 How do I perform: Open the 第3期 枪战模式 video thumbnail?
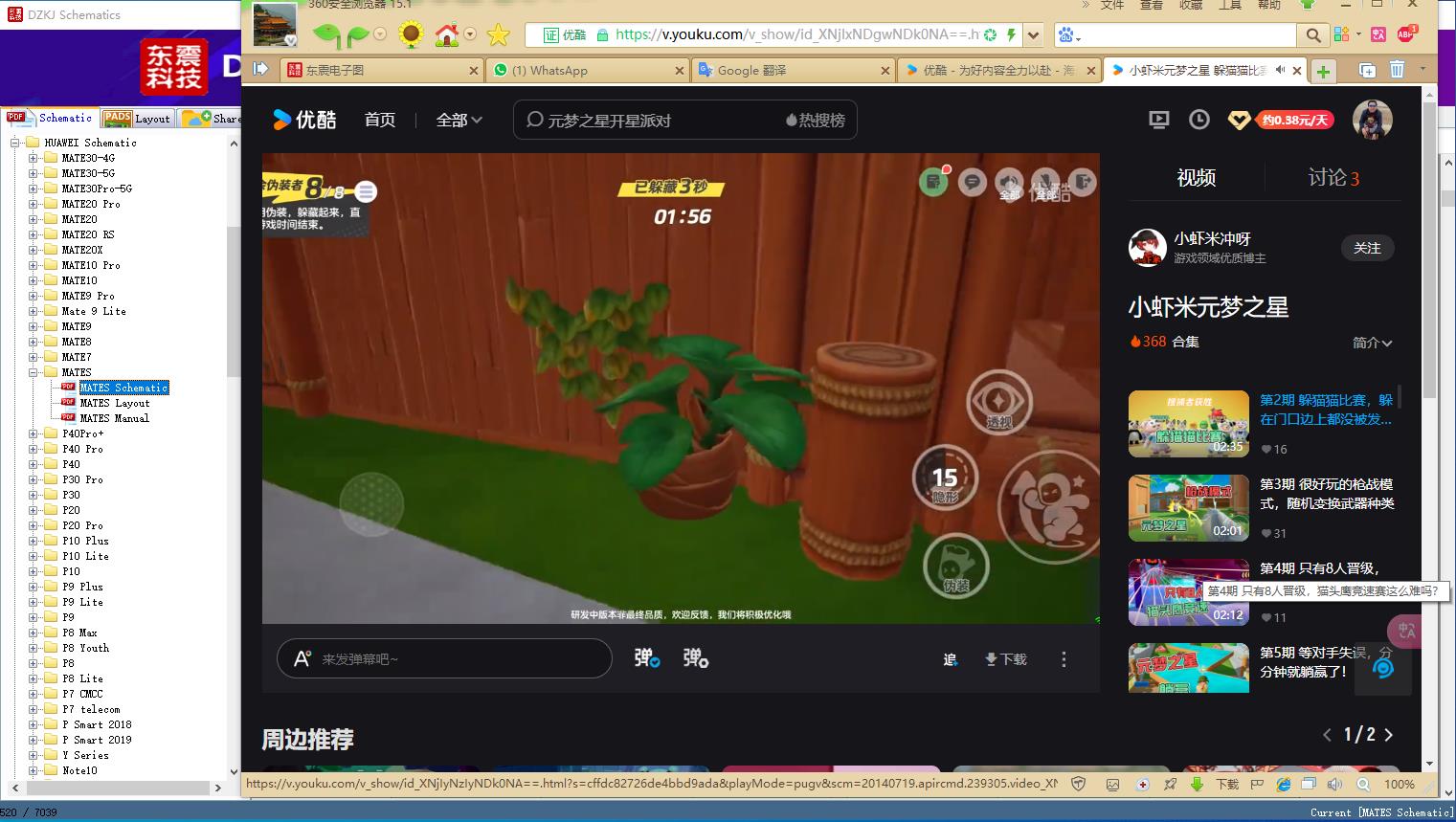(1188, 508)
